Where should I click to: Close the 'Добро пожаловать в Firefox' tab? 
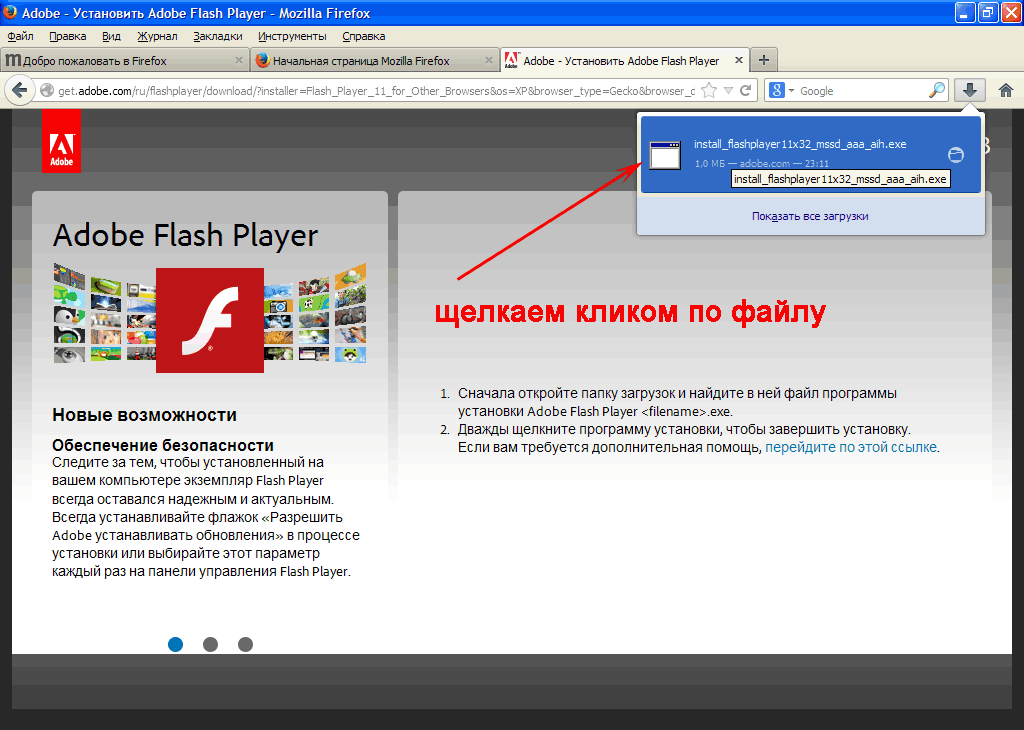[239, 60]
